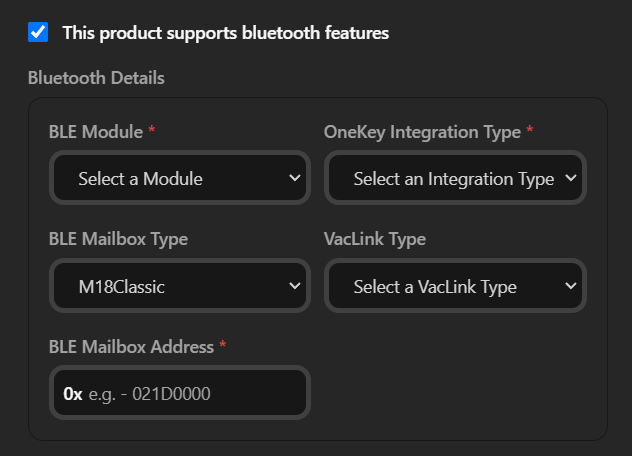Click the red asterisk beside BLE Mailbox Address
The width and height of the screenshot is (632, 456).
pyautogui.click(x=222, y=344)
